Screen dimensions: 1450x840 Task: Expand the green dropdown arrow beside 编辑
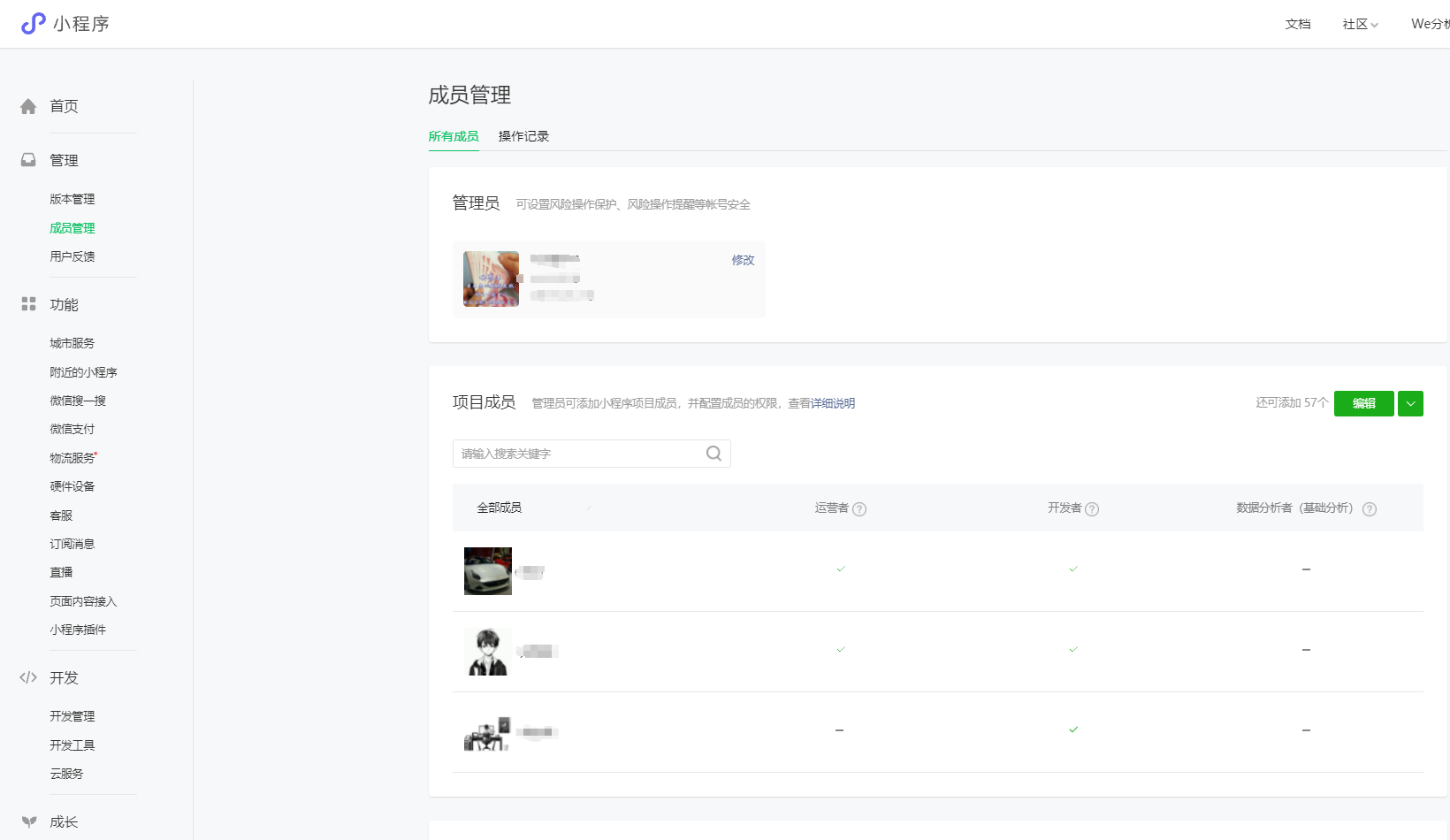[x=1410, y=403]
